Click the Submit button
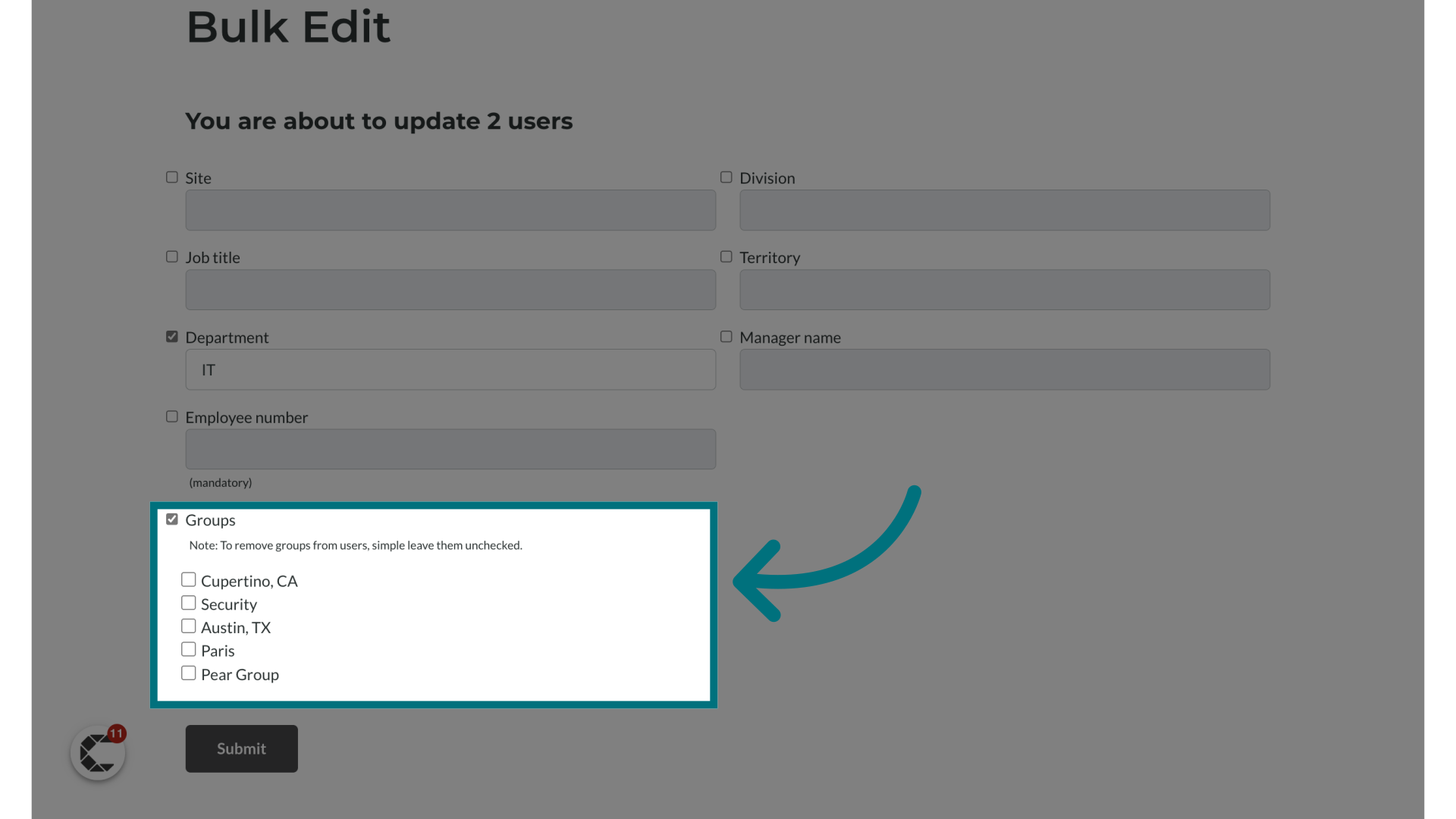The height and width of the screenshot is (819, 1456). 241,748
